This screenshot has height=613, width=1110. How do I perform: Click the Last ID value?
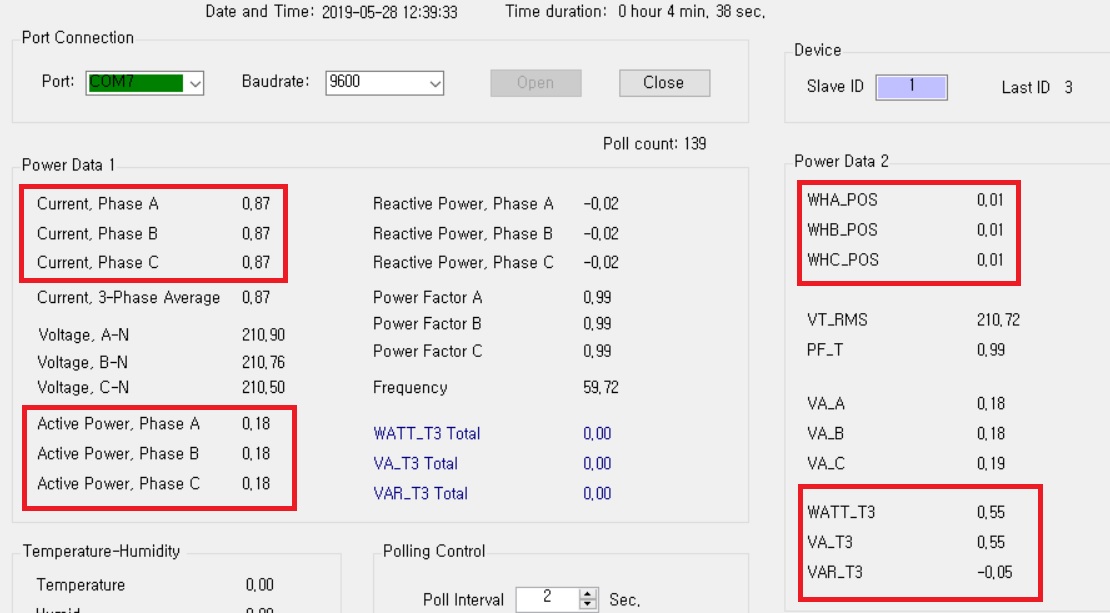click(x=1068, y=88)
